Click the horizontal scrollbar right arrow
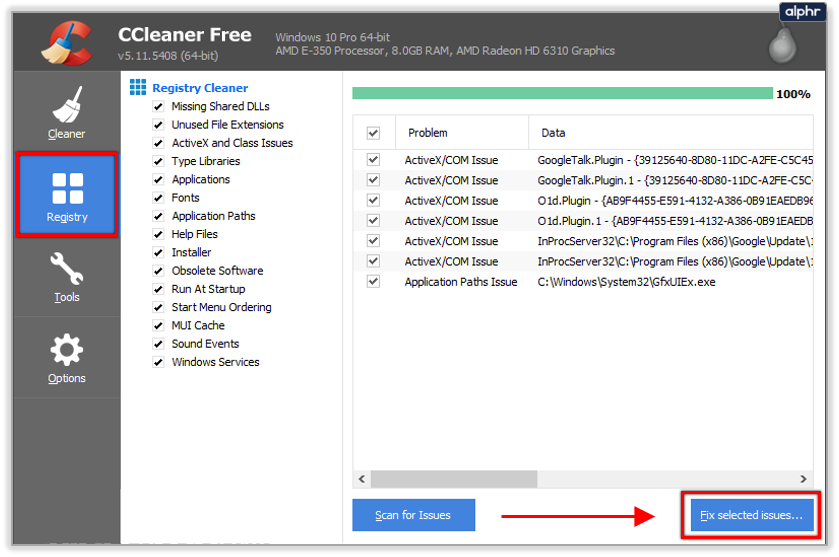The height and width of the screenshot is (557, 839). click(803, 479)
